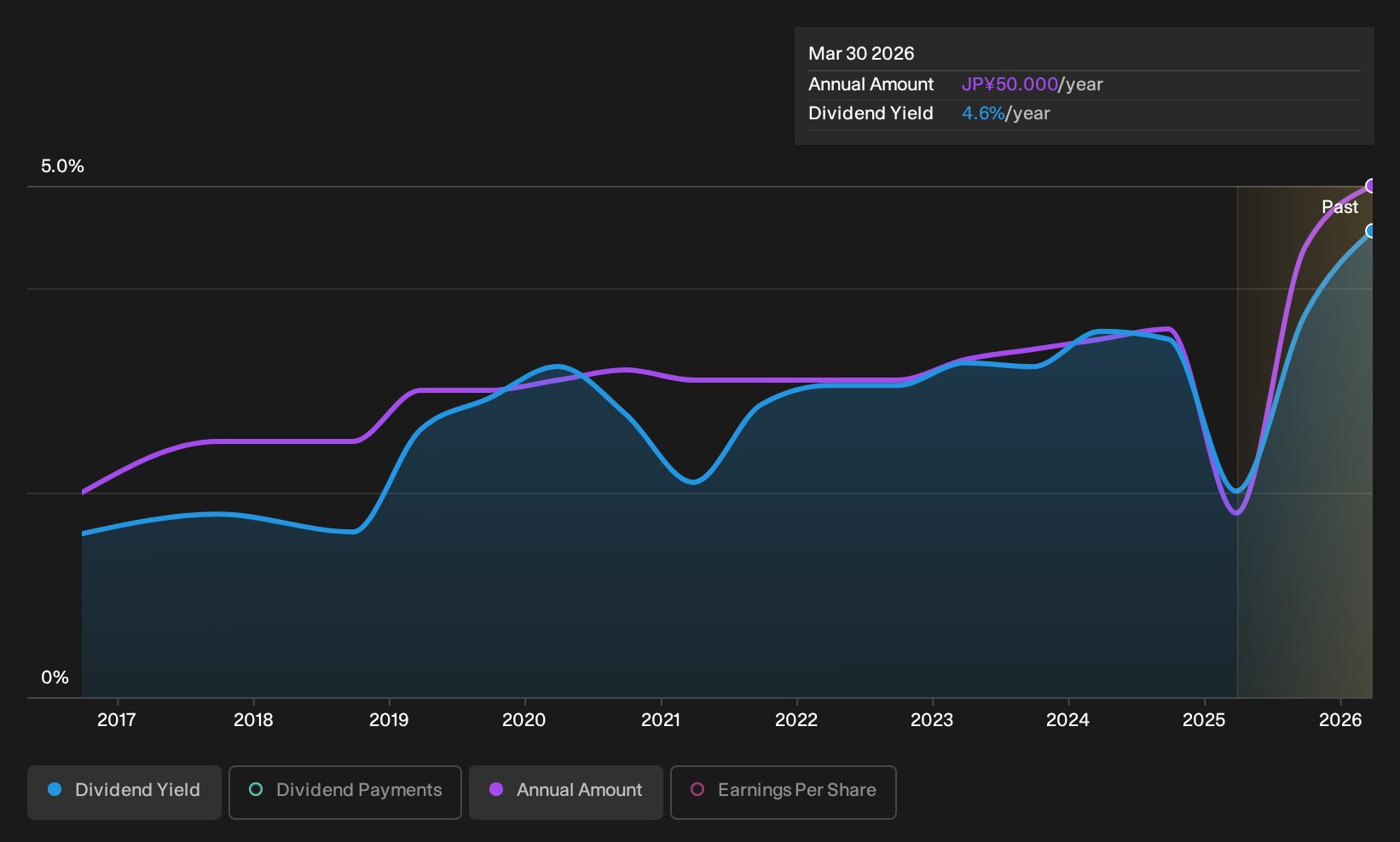Click the blue Dividend Yield legend dot

coord(55,790)
